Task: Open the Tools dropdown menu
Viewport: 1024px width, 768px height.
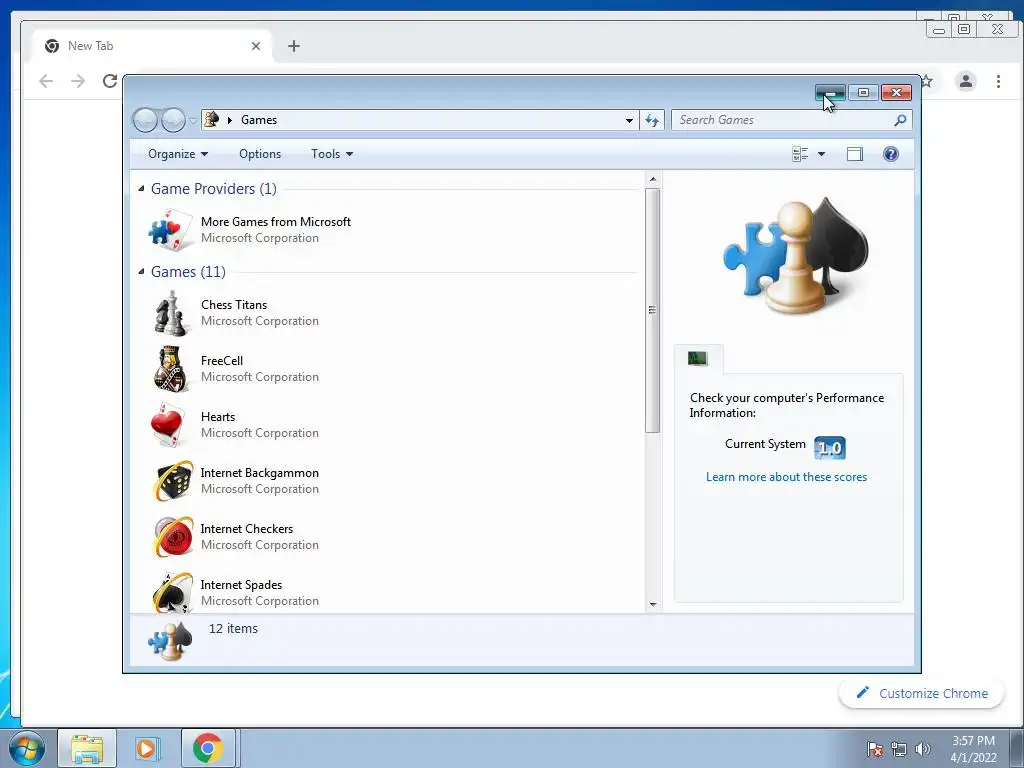Action: click(x=332, y=154)
